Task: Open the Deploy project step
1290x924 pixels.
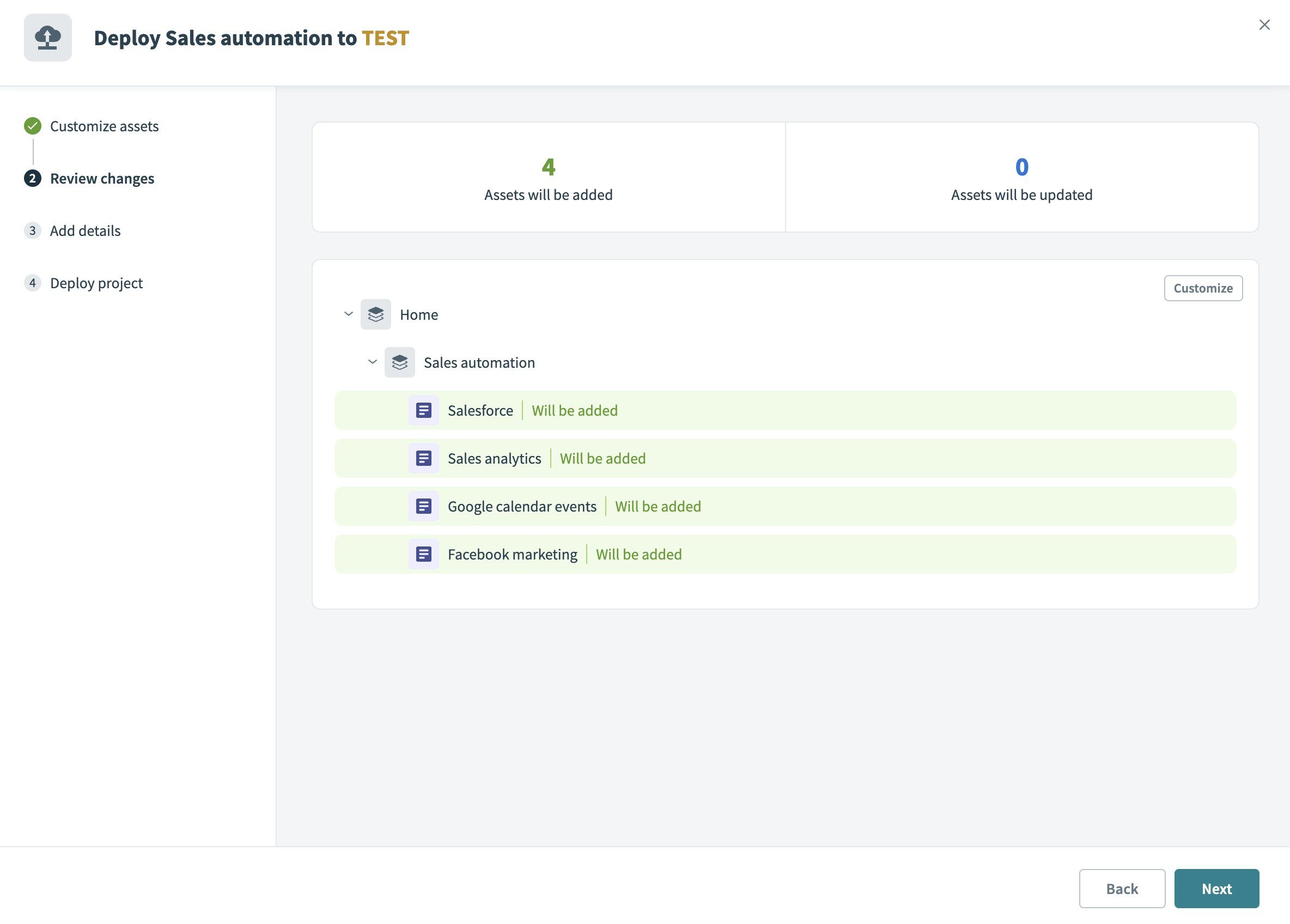Action: [x=96, y=283]
